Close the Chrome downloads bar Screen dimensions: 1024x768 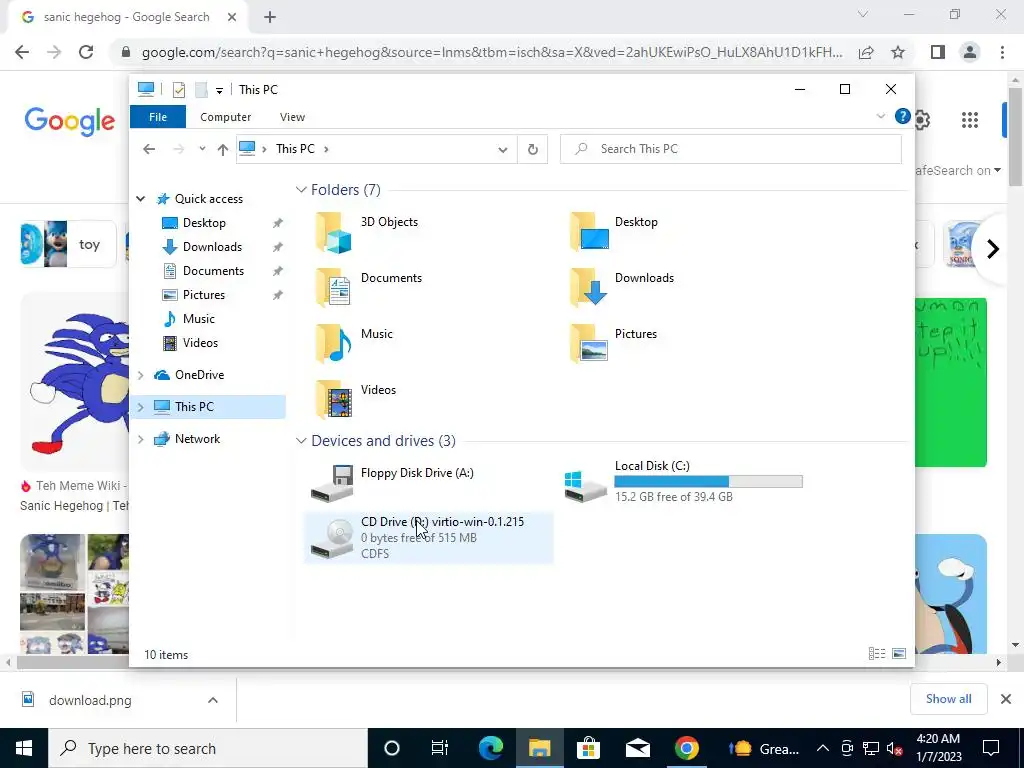point(1006,699)
